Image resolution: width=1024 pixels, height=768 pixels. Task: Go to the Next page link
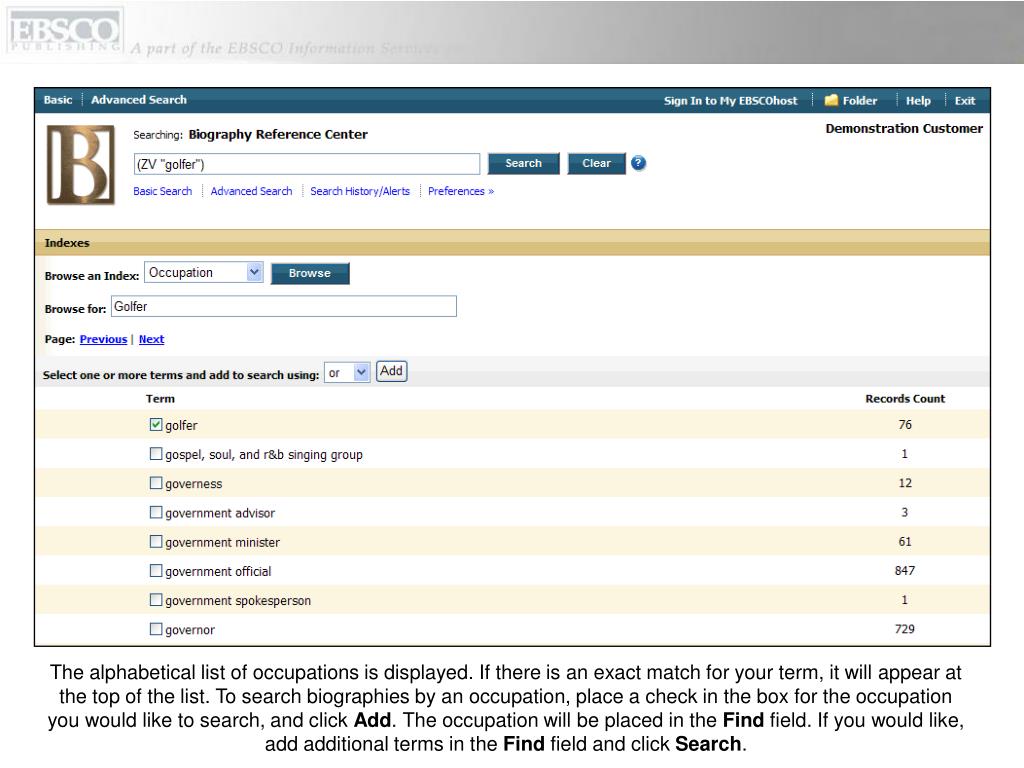pos(152,340)
